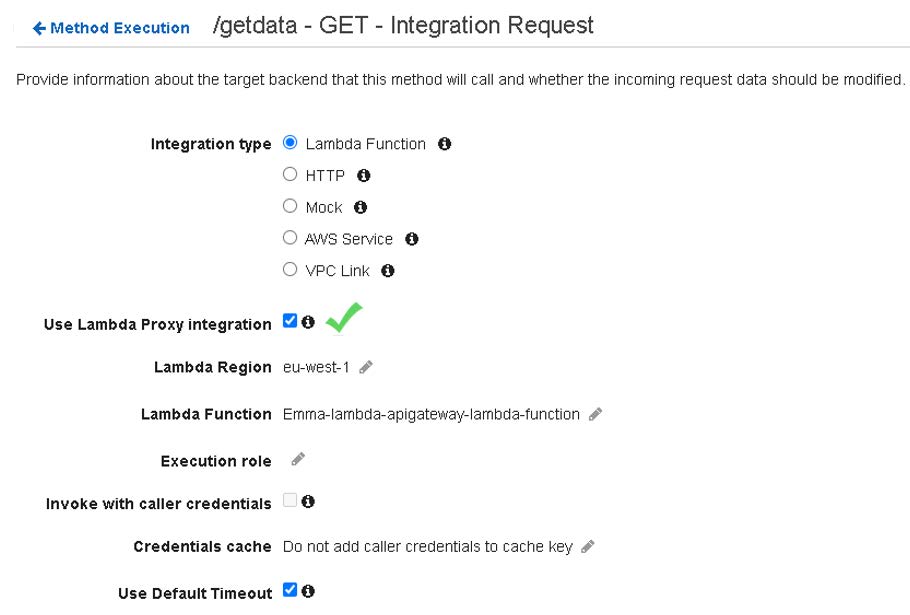Screen dimensions: 910x615
Task: Click info icon beside HTTP option
Action: tap(364, 175)
